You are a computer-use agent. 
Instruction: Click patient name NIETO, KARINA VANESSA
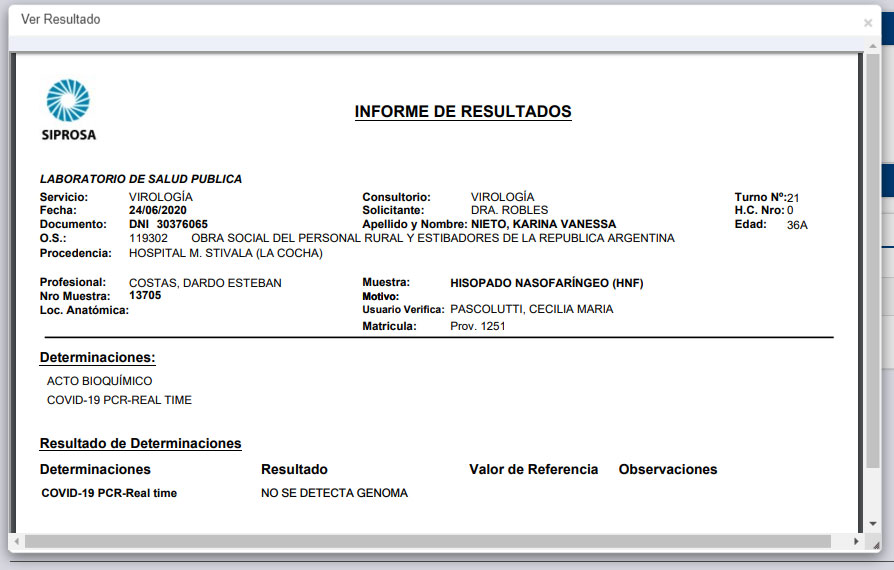coord(543,224)
